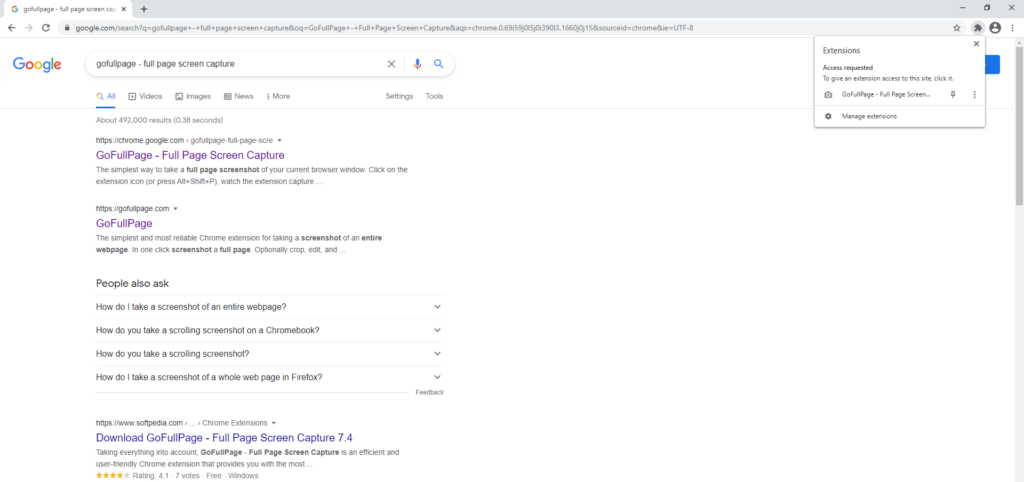Switch to the All results tab
Screen dimensions: 1024x482
[x=106, y=96]
